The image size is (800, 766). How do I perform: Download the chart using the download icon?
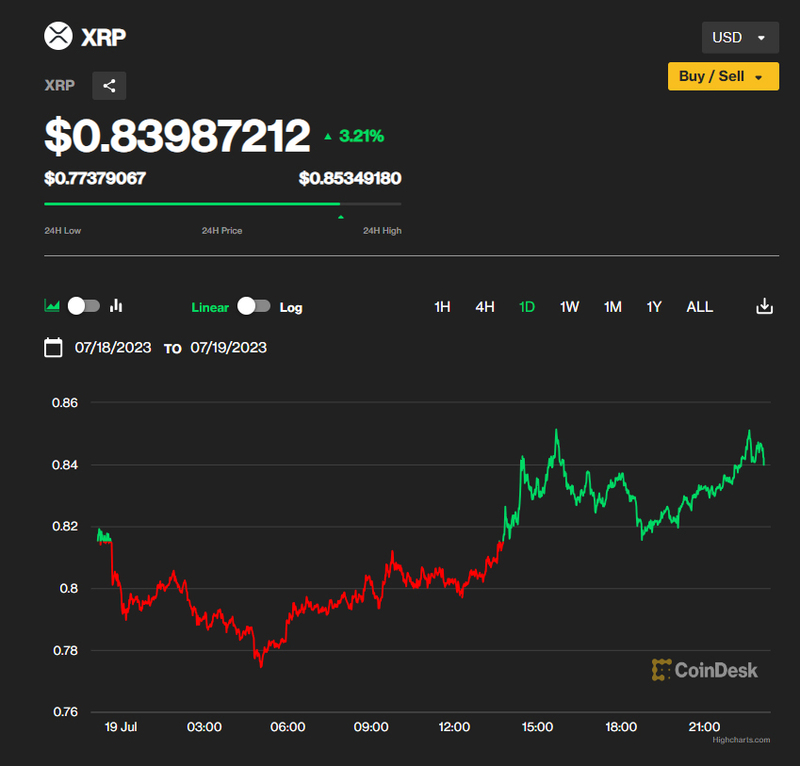764,307
